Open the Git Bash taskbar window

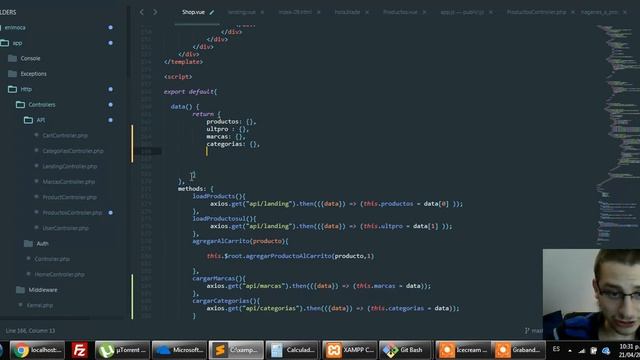(406, 350)
